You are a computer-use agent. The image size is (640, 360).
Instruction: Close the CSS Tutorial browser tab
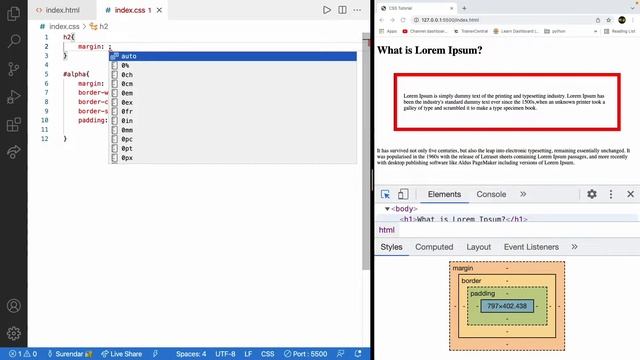coord(451,8)
